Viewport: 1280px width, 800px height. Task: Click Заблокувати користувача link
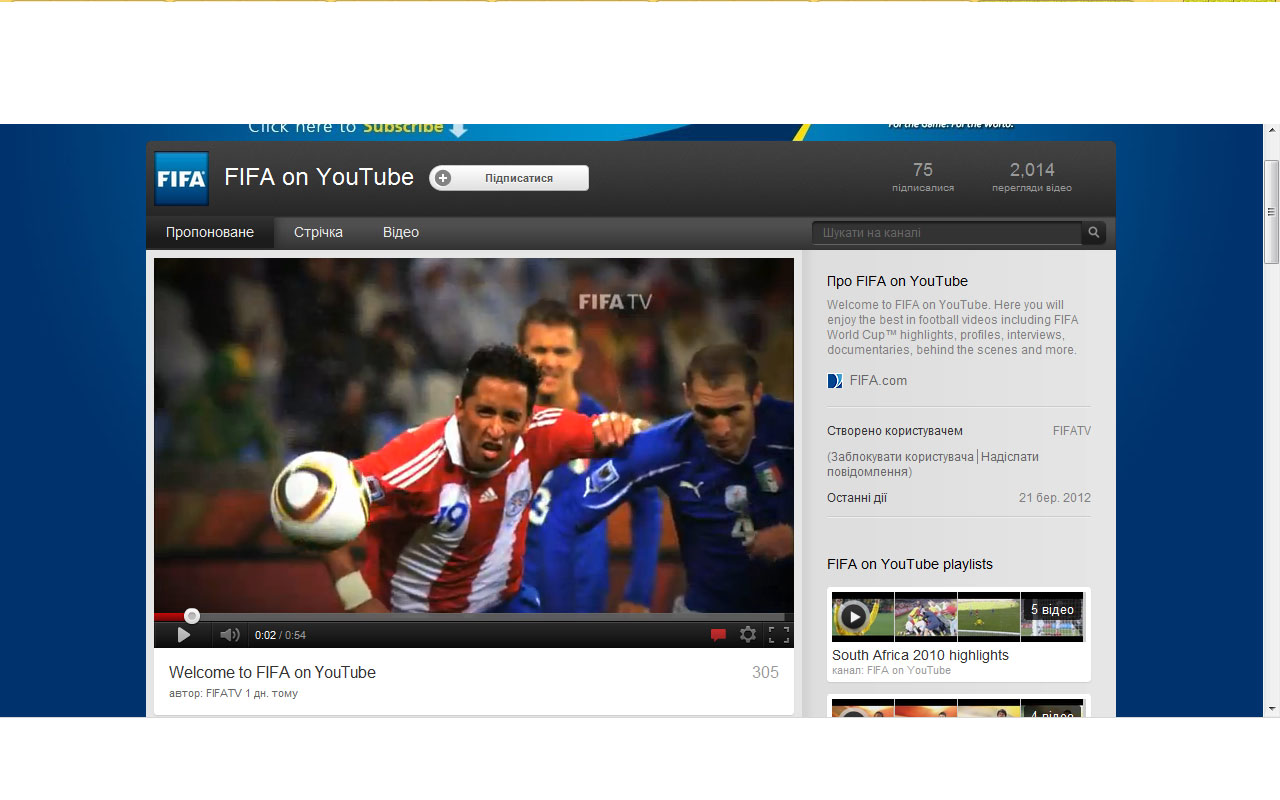tap(902, 457)
